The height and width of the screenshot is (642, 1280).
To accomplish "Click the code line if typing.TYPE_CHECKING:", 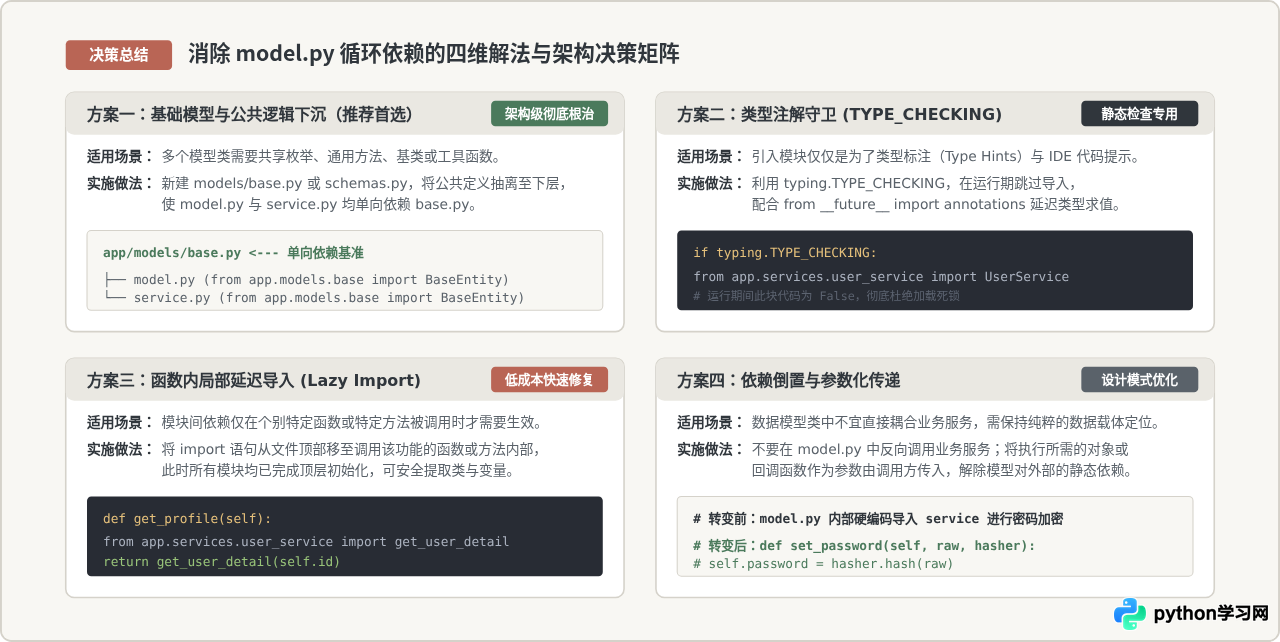I will click(x=785, y=253).
